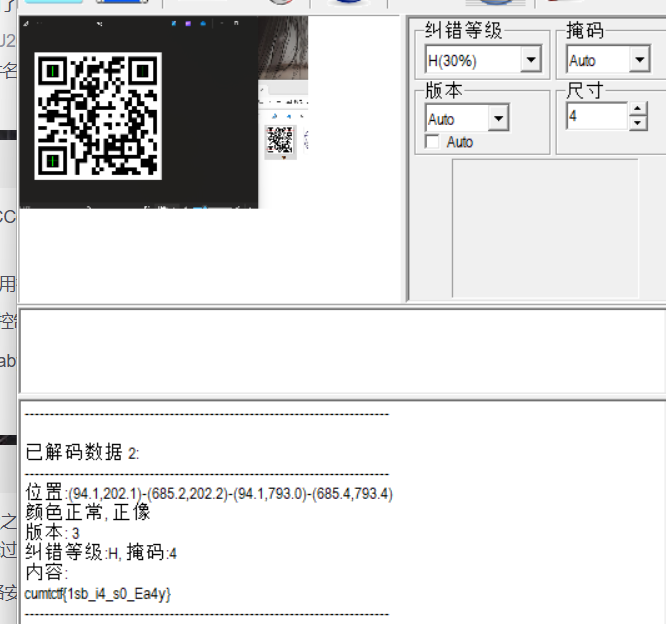The width and height of the screenshot is (666, 624).
Task: Click the empty preview panel on right
Action: (x=545, y=229)
